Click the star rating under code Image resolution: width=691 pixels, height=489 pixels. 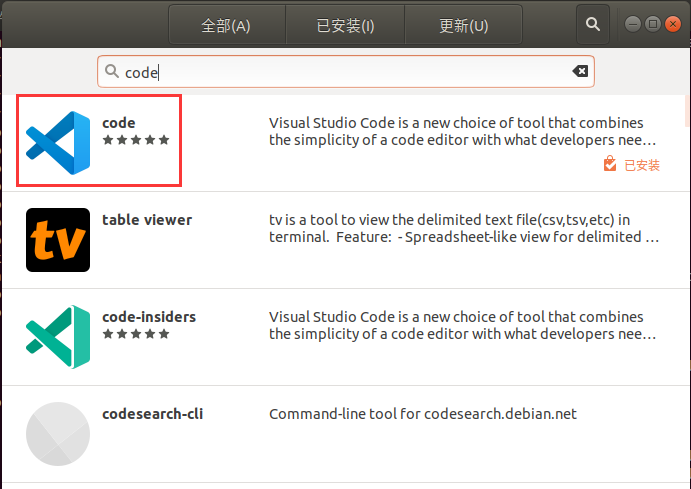(136, 140)
